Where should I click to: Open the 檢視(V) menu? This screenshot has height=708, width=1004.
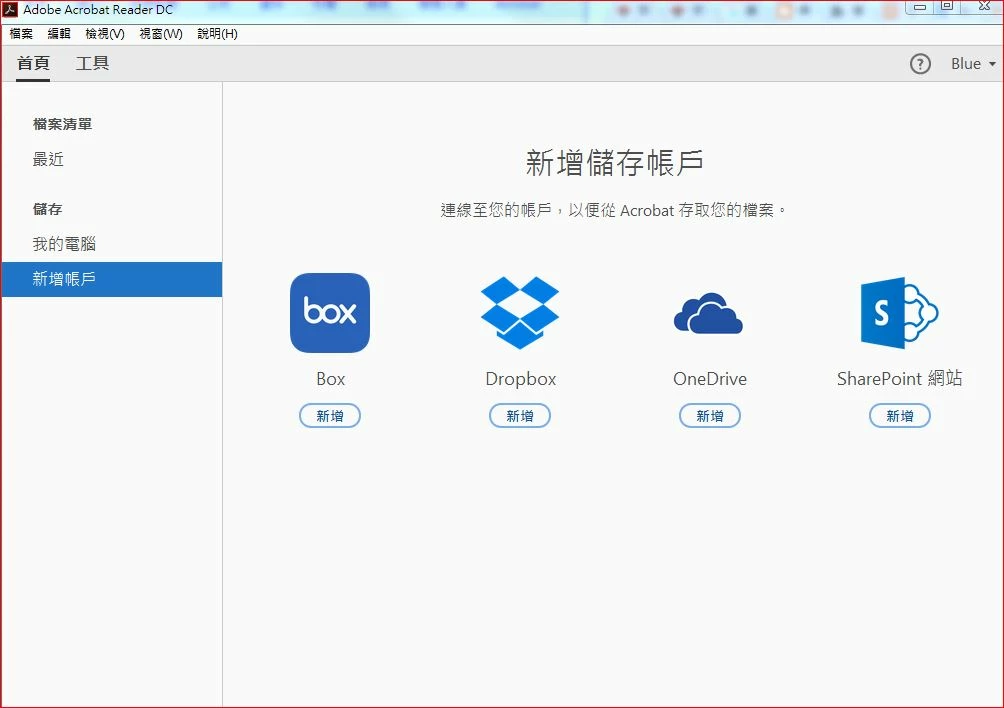(x=105, y=34)
